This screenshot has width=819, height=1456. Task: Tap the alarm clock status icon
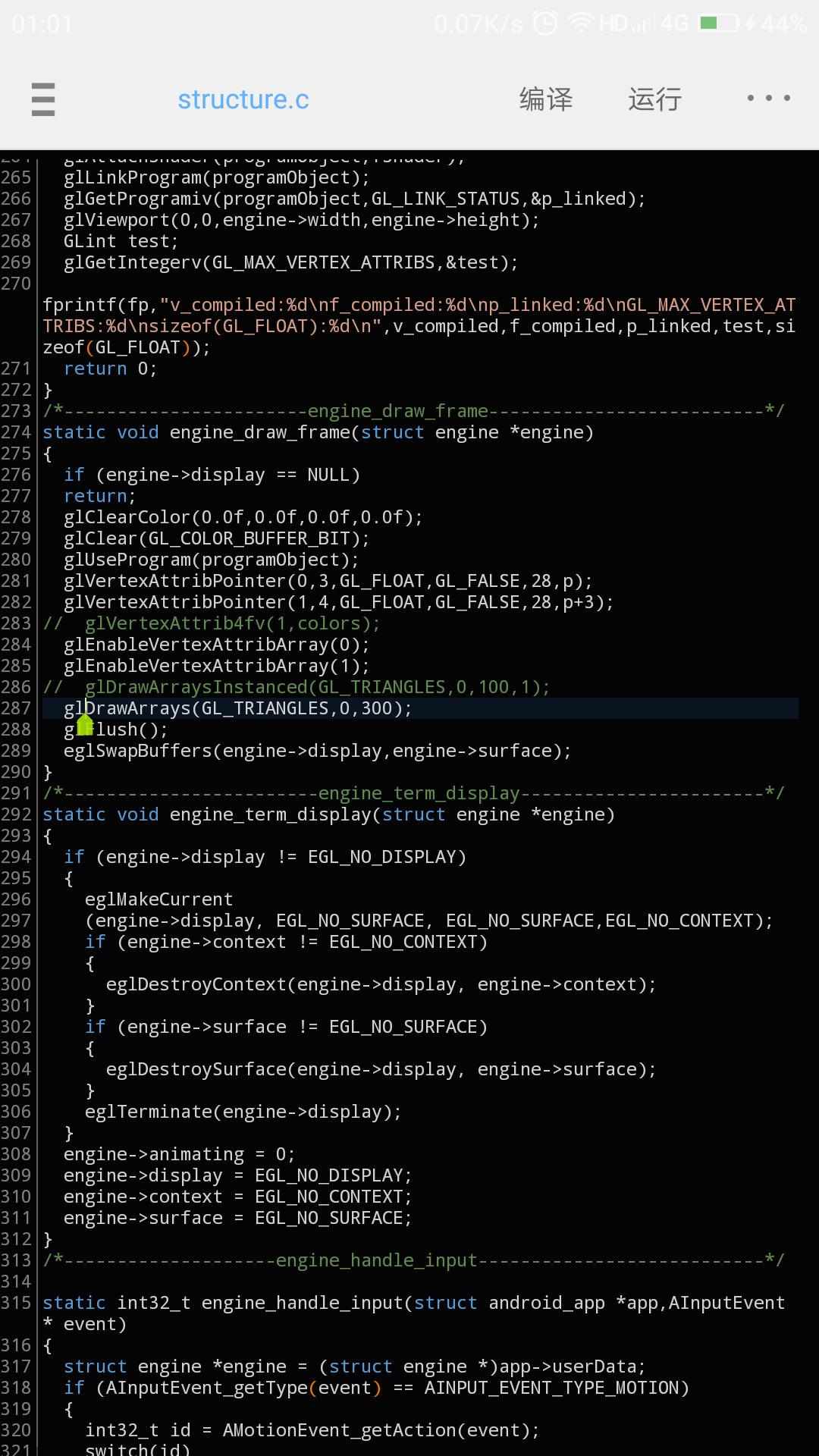pyautogui.click(x=545, y=24)
